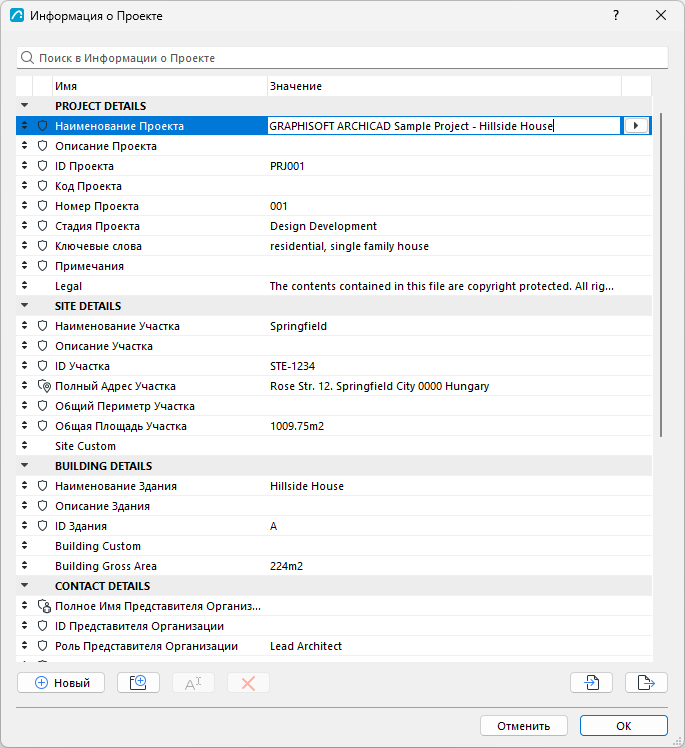Click the Отменить button
Screen dimensions: 685x748
[524, 726]
